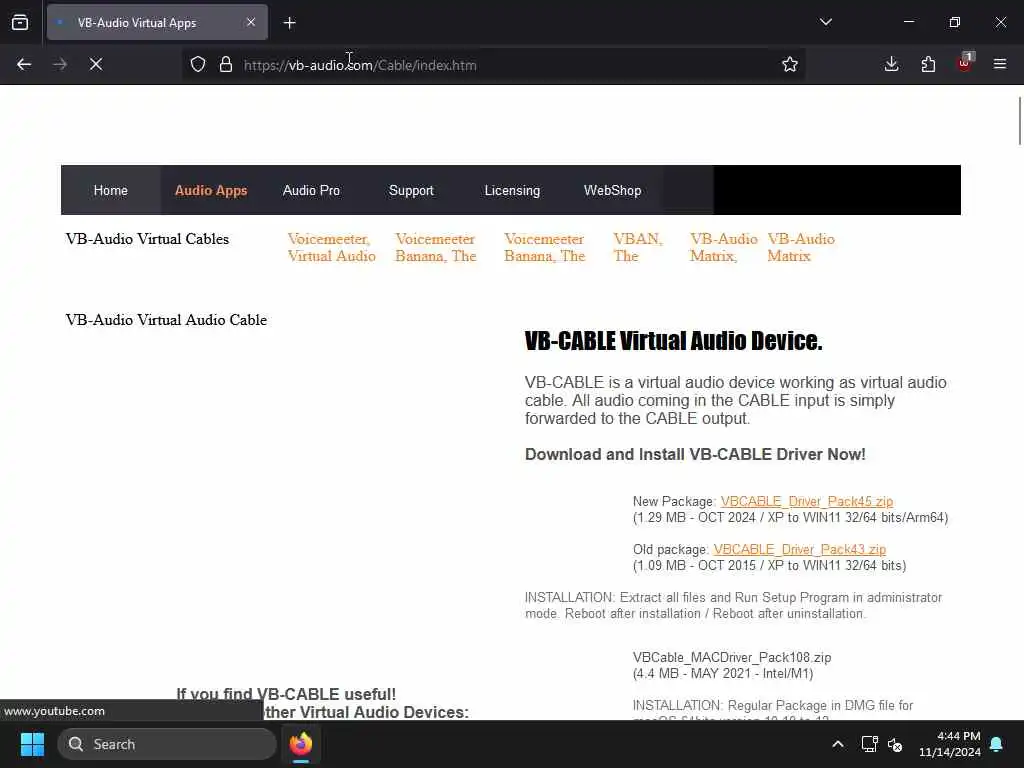Open Firefox from the taskbar
Screen dimensions: 1024x768
[x=301, y=744]
